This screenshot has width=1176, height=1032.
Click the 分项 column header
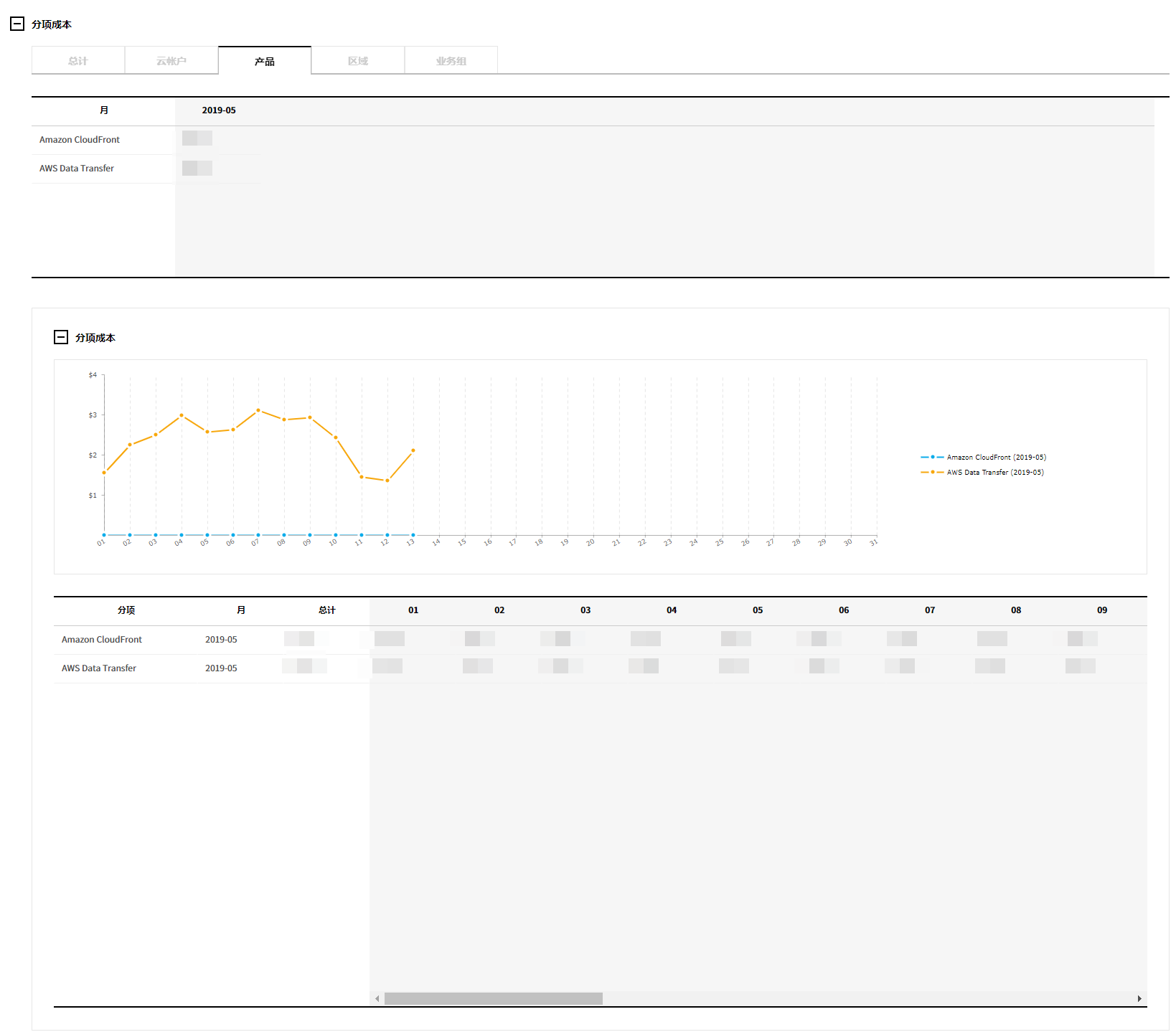126,610
